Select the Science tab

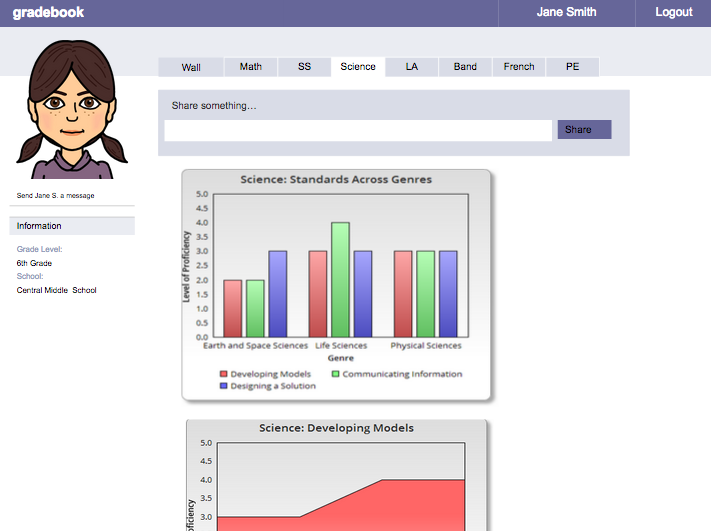click(358, 67)
